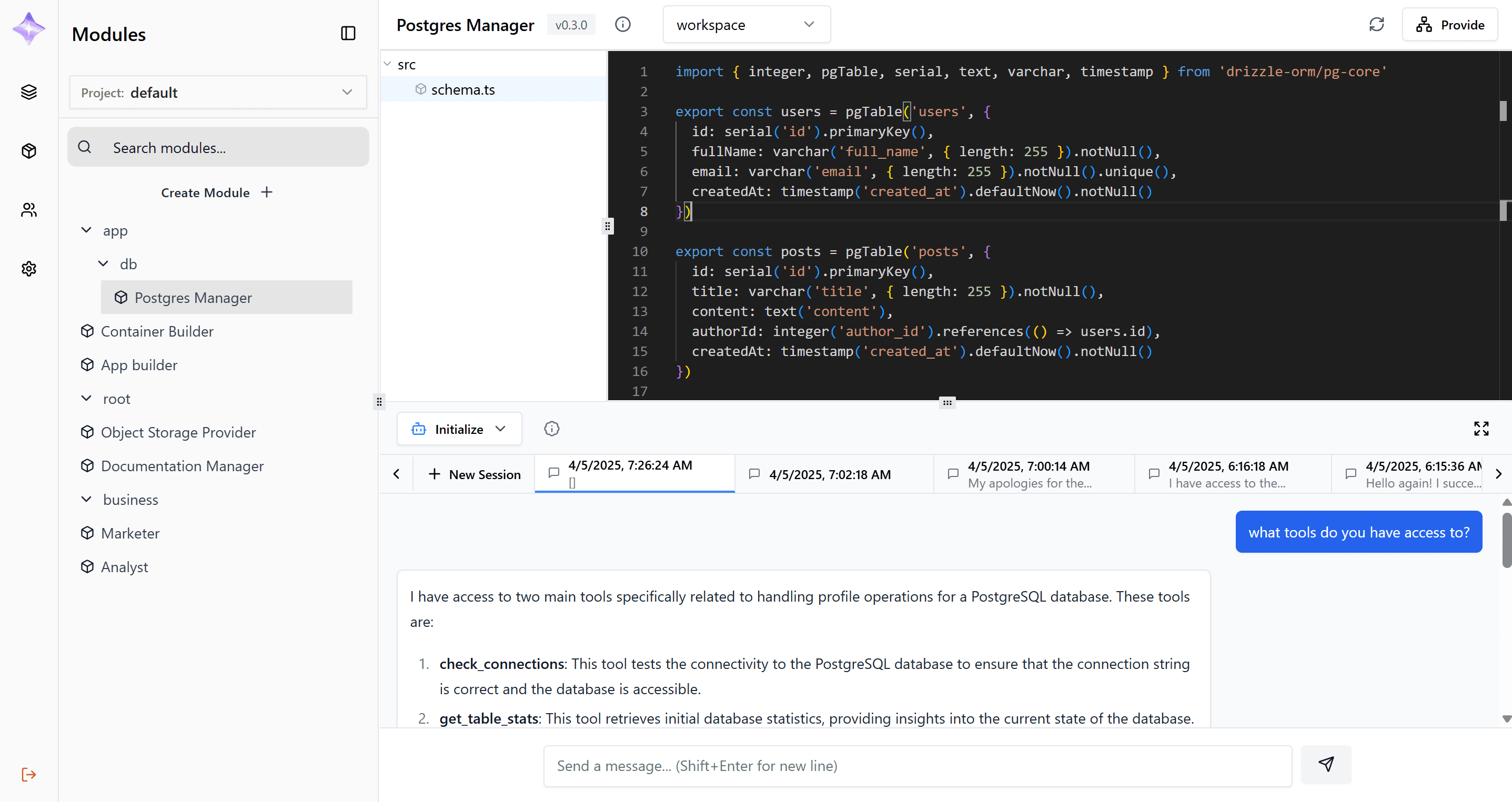Click the check_connections tool name

tap(502, 664)
